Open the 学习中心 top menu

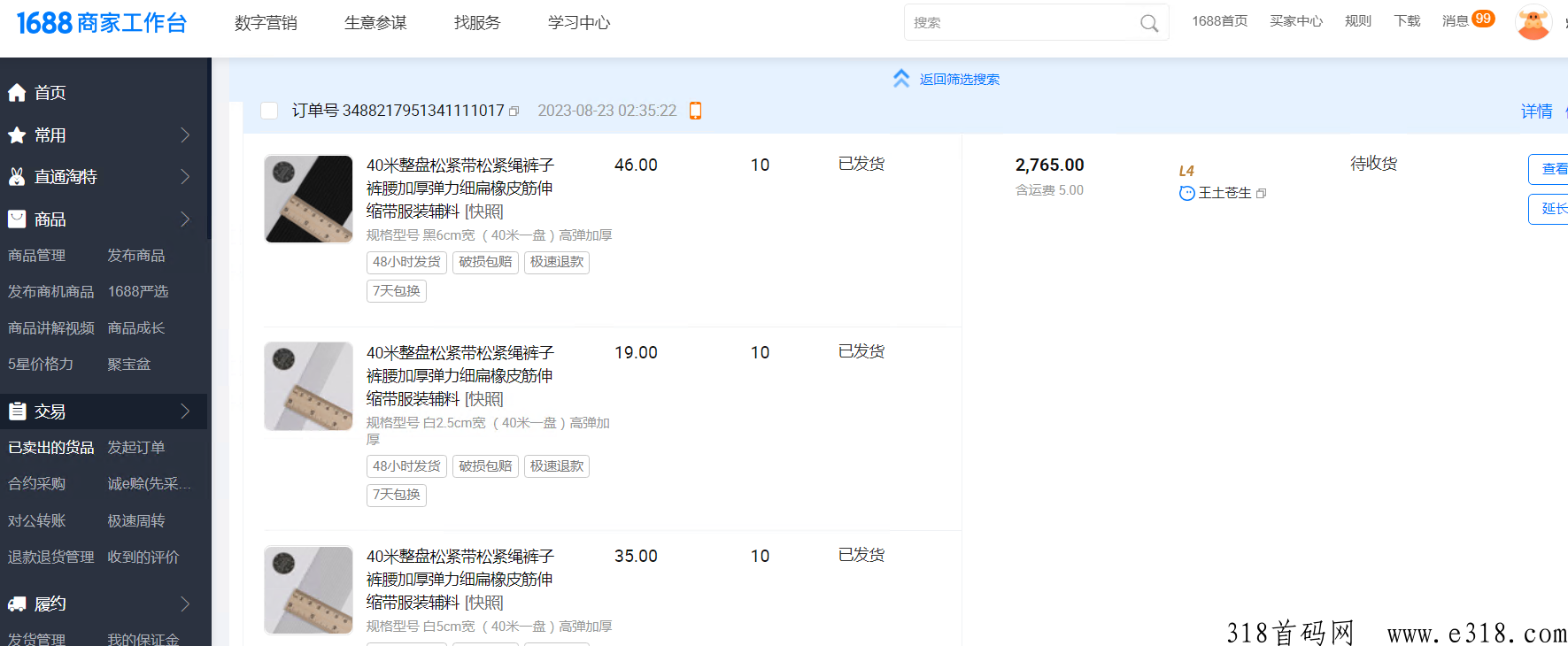coord(579,23)
